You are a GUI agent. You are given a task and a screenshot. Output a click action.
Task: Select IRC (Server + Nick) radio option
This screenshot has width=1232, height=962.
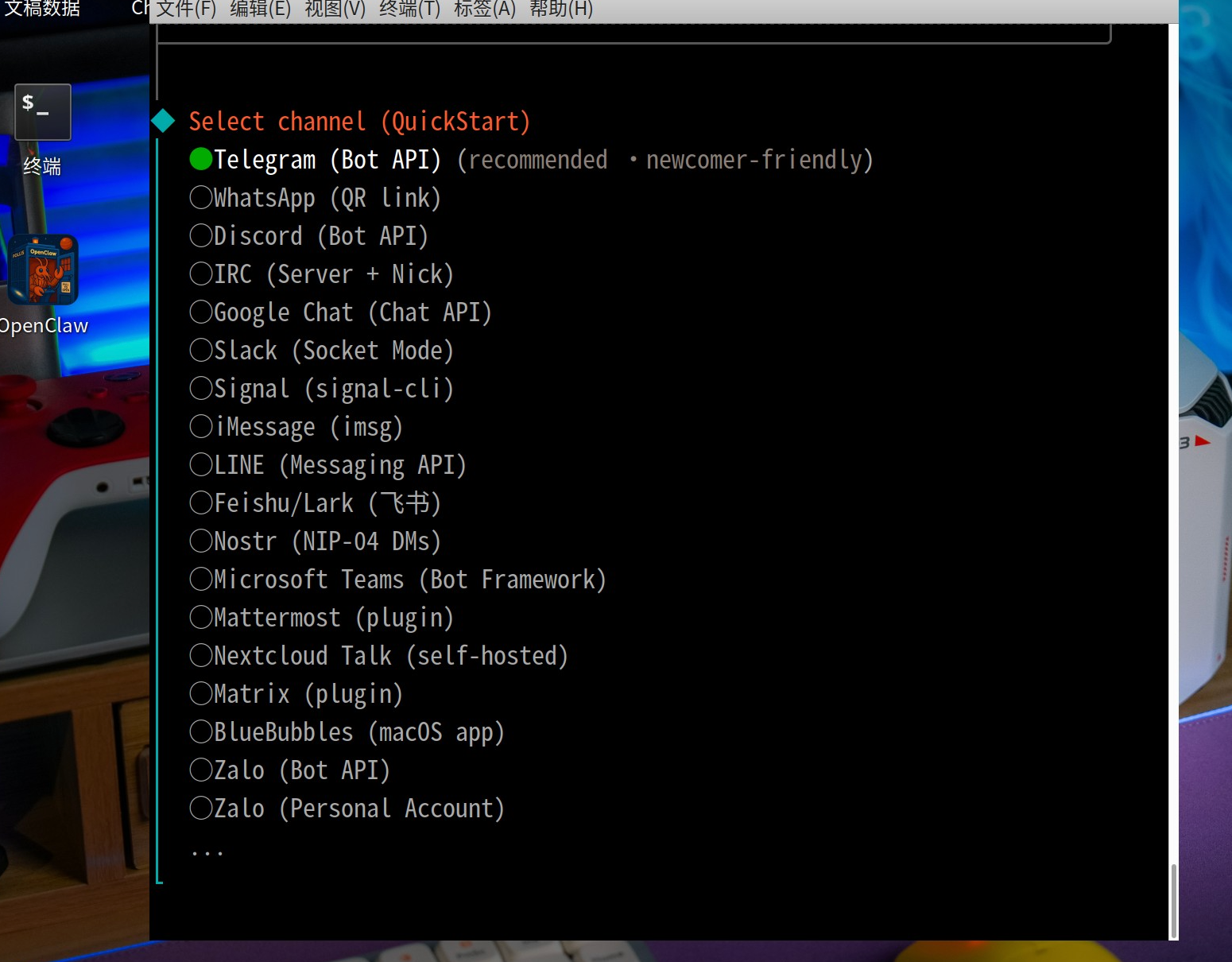(x=201, y=273)
